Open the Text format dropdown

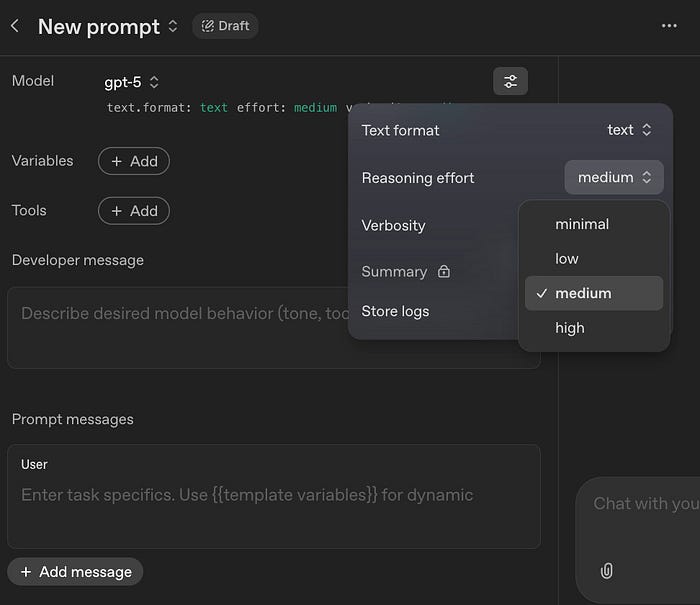pyautogui.click(x=629, y=130)
